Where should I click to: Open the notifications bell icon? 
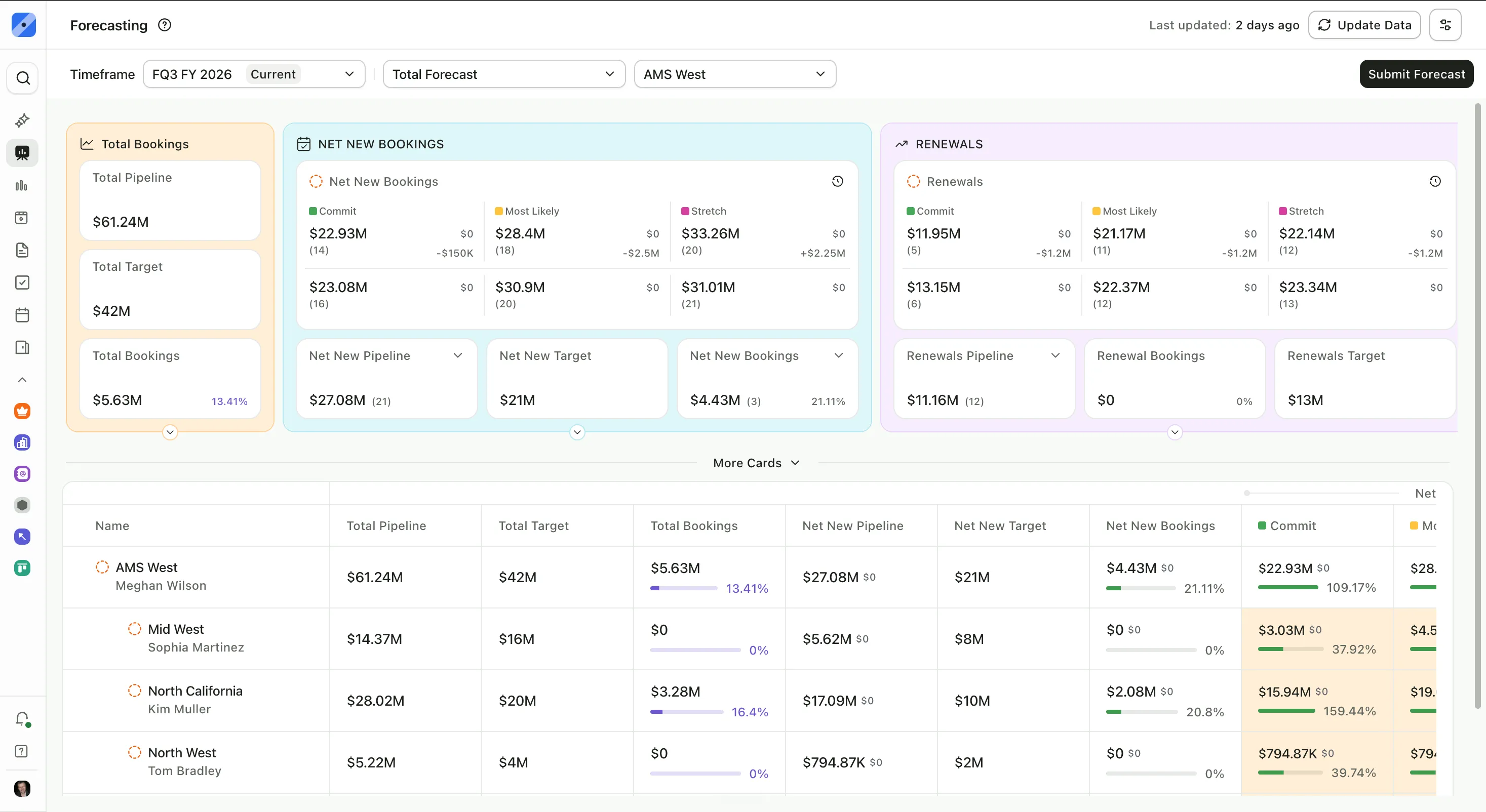click(22, 718)
